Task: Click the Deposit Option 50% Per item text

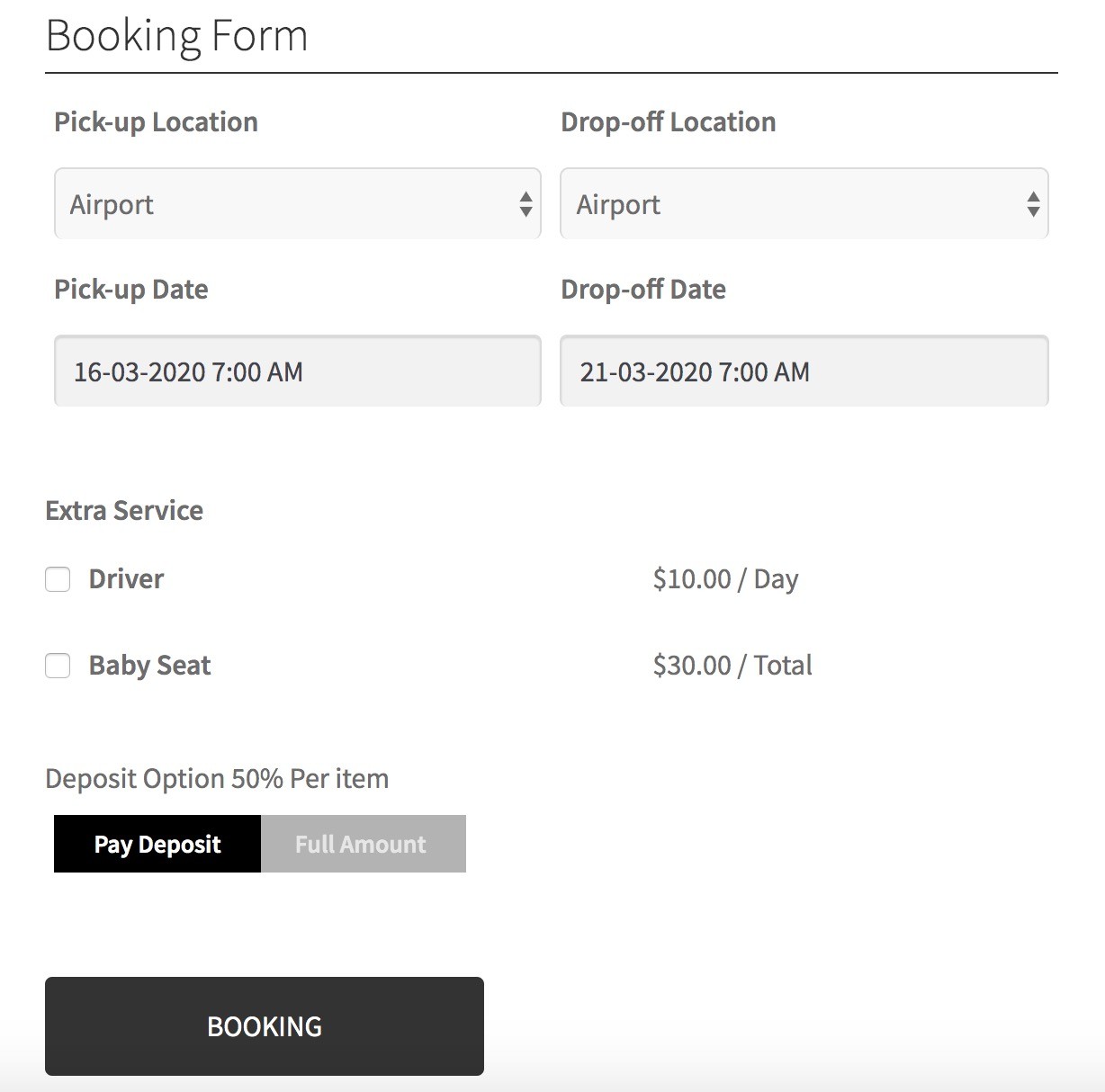Action: 217,778
